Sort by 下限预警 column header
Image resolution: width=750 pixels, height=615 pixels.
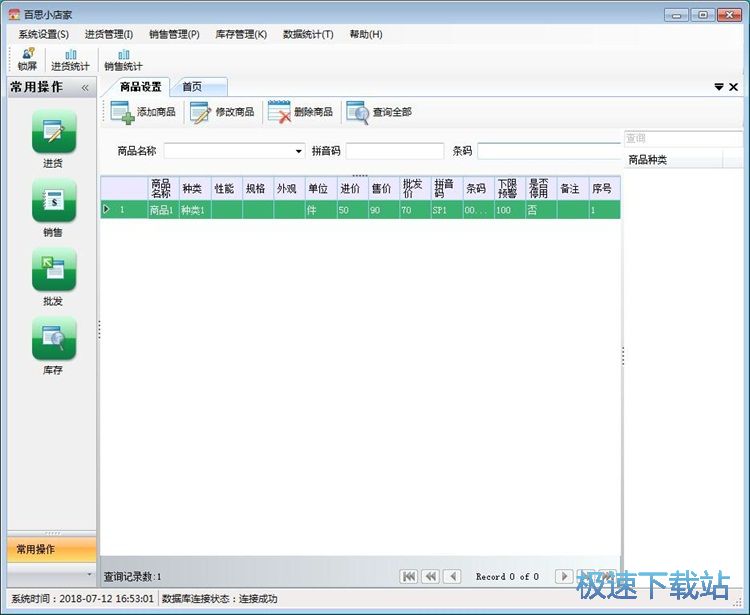pos(510,188)
